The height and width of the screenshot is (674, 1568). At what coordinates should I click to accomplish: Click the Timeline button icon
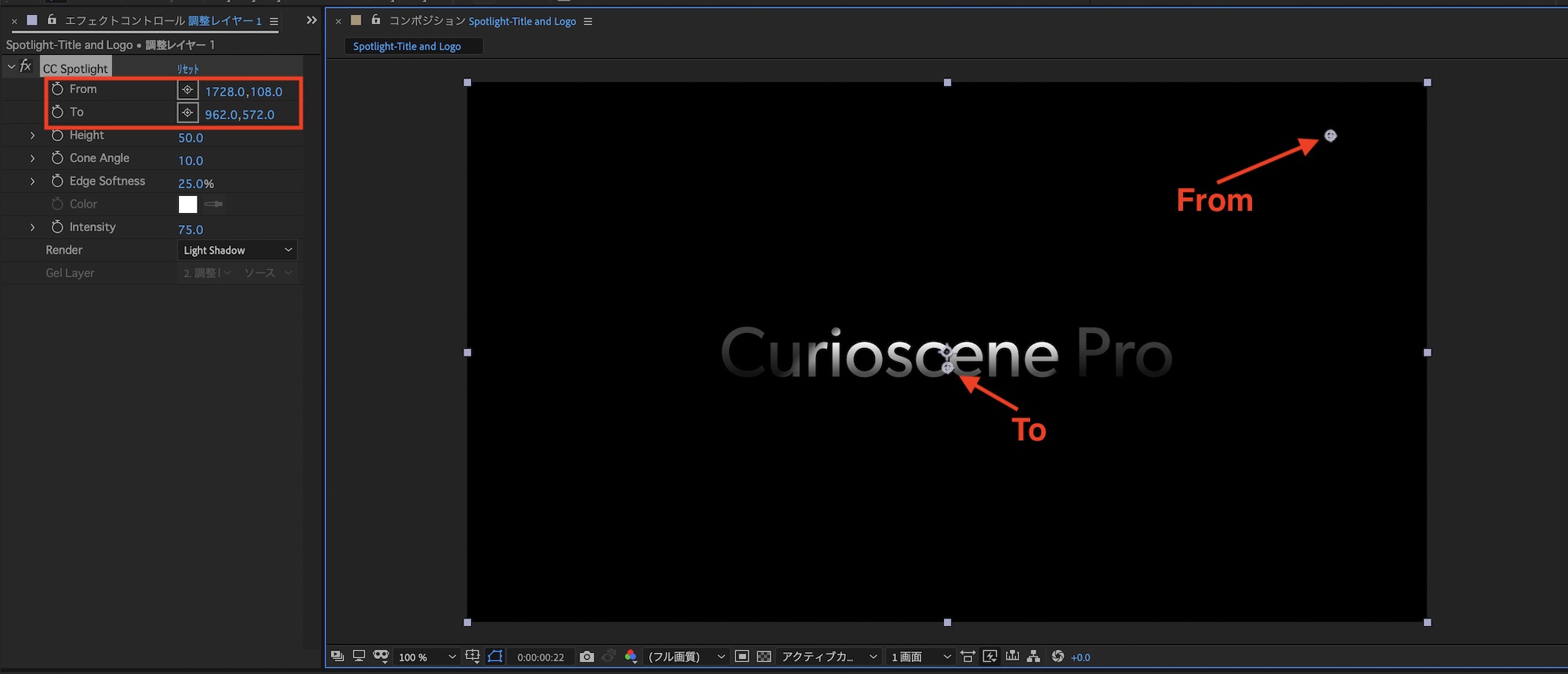1012,656
